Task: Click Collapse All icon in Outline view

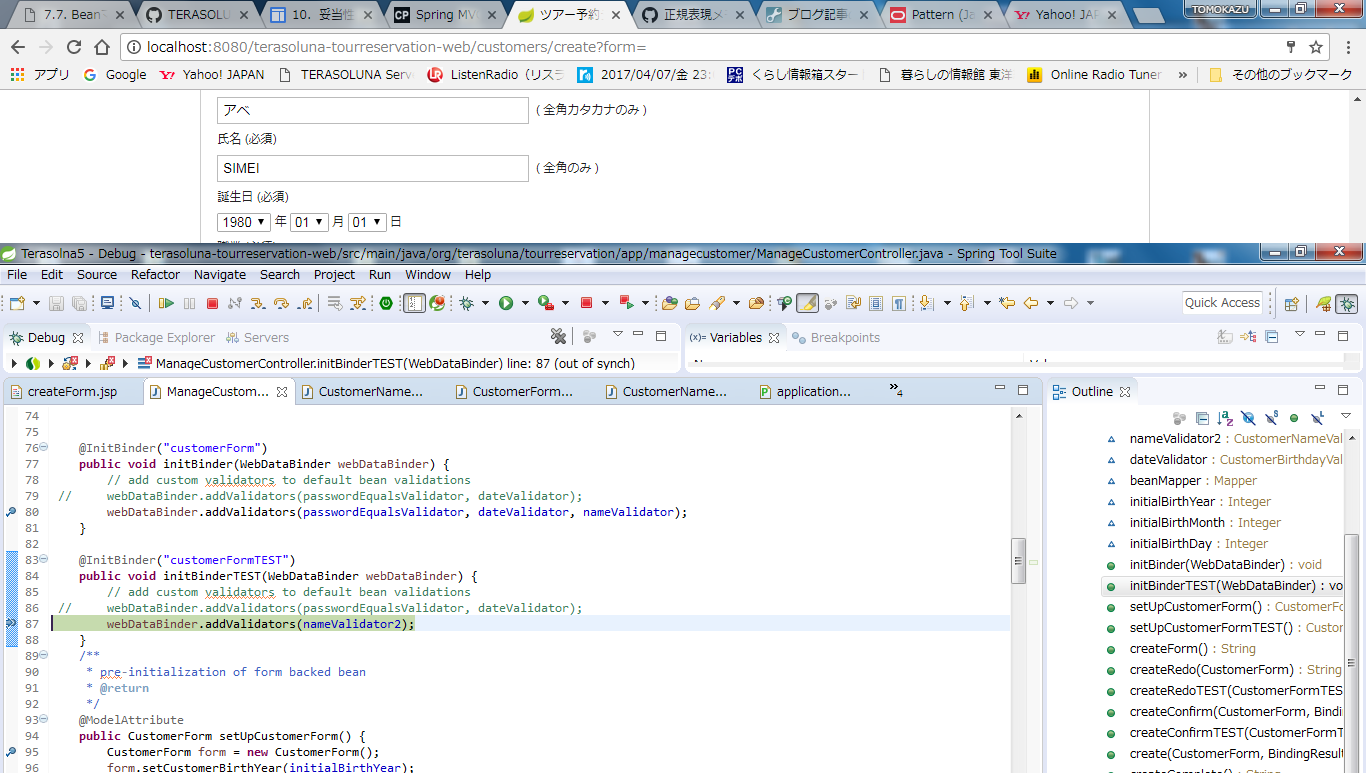Action: [x=1202, y=418]
